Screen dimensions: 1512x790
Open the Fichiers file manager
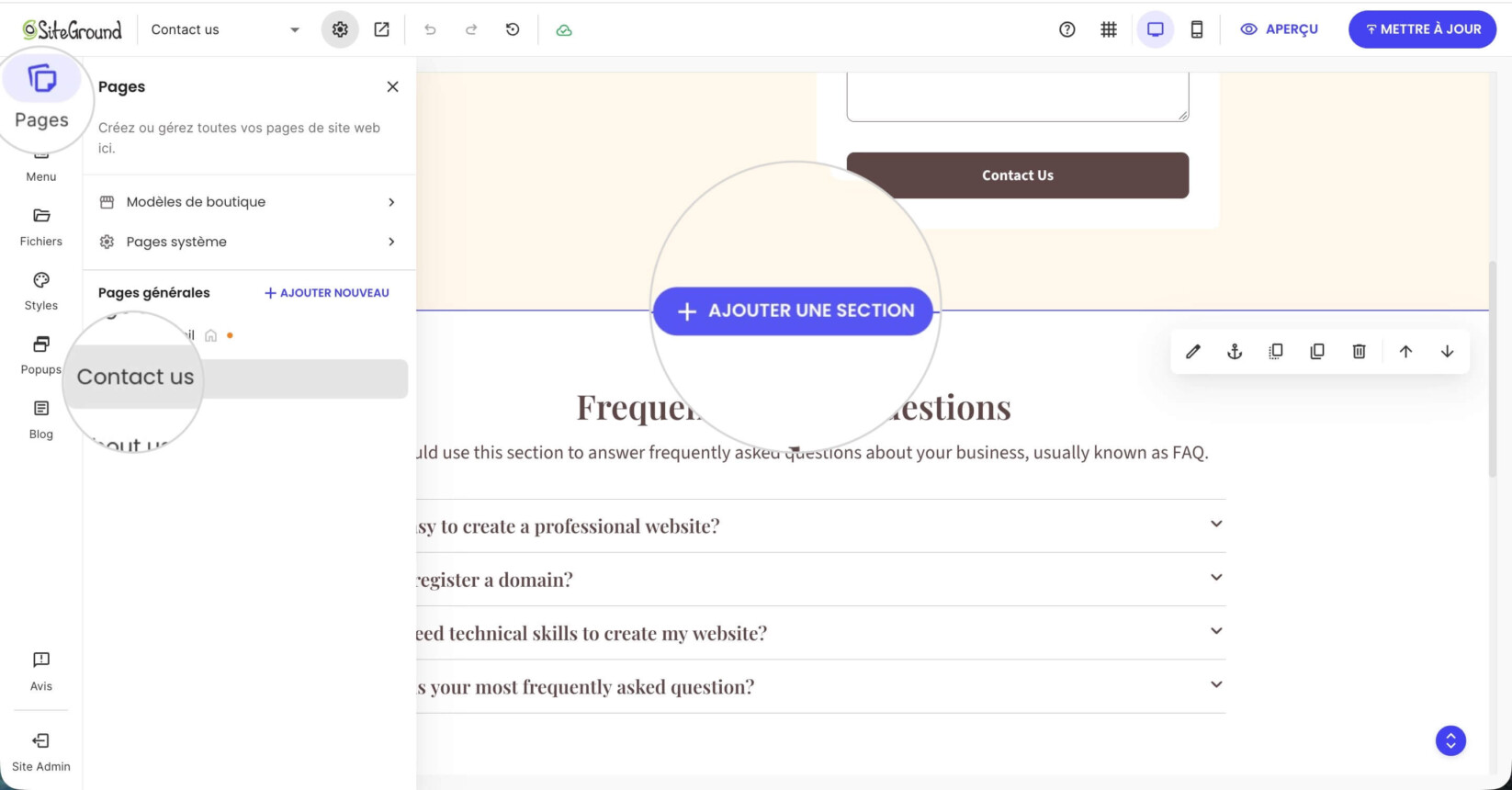point(41,227)
